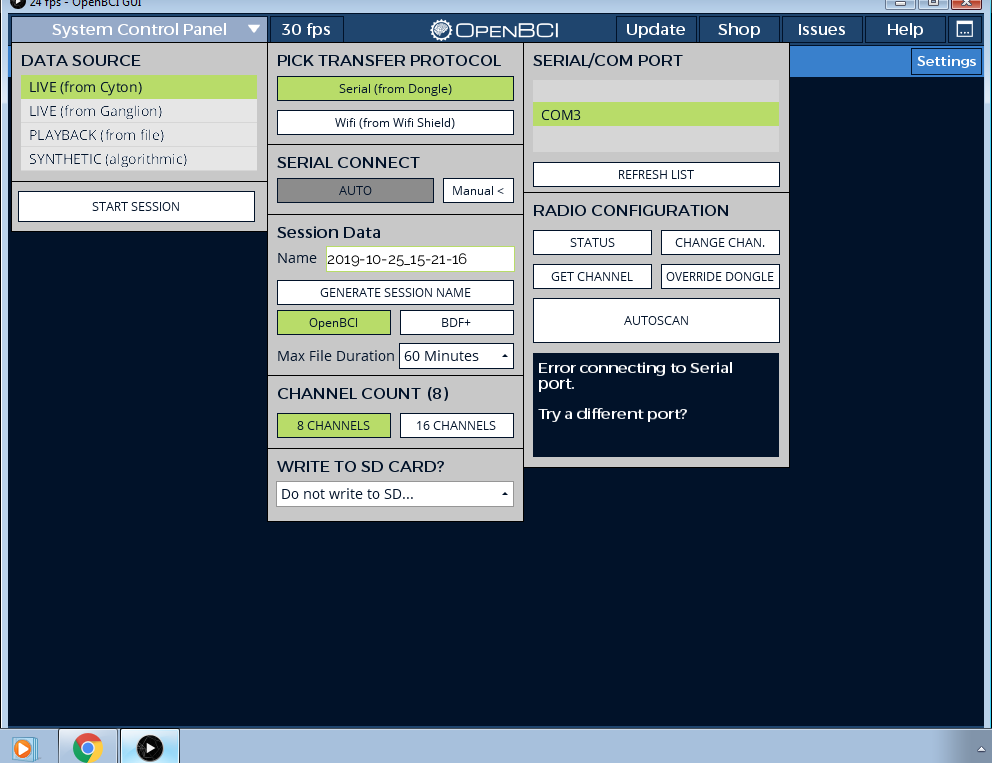The width and height of the screenshot is (992, 763).
Task: Open the Shop menu item
Action: point(738,30)
